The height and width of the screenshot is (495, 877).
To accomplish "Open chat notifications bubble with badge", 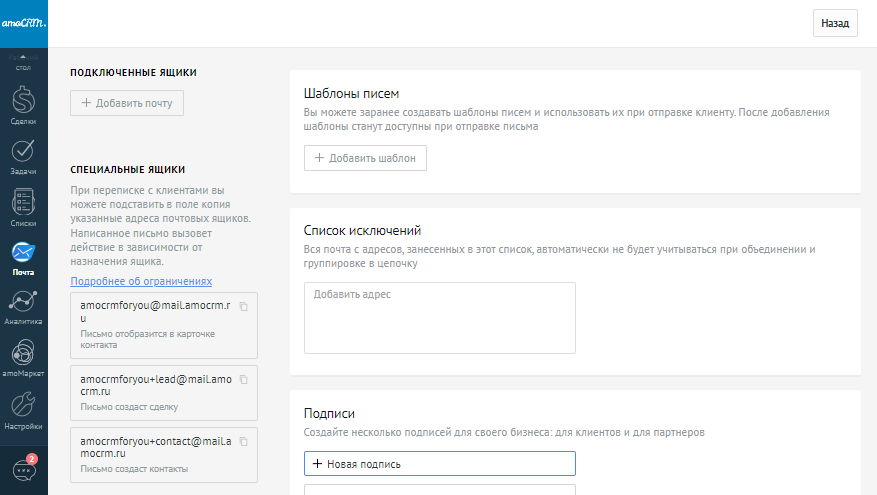I will [23, 469].
